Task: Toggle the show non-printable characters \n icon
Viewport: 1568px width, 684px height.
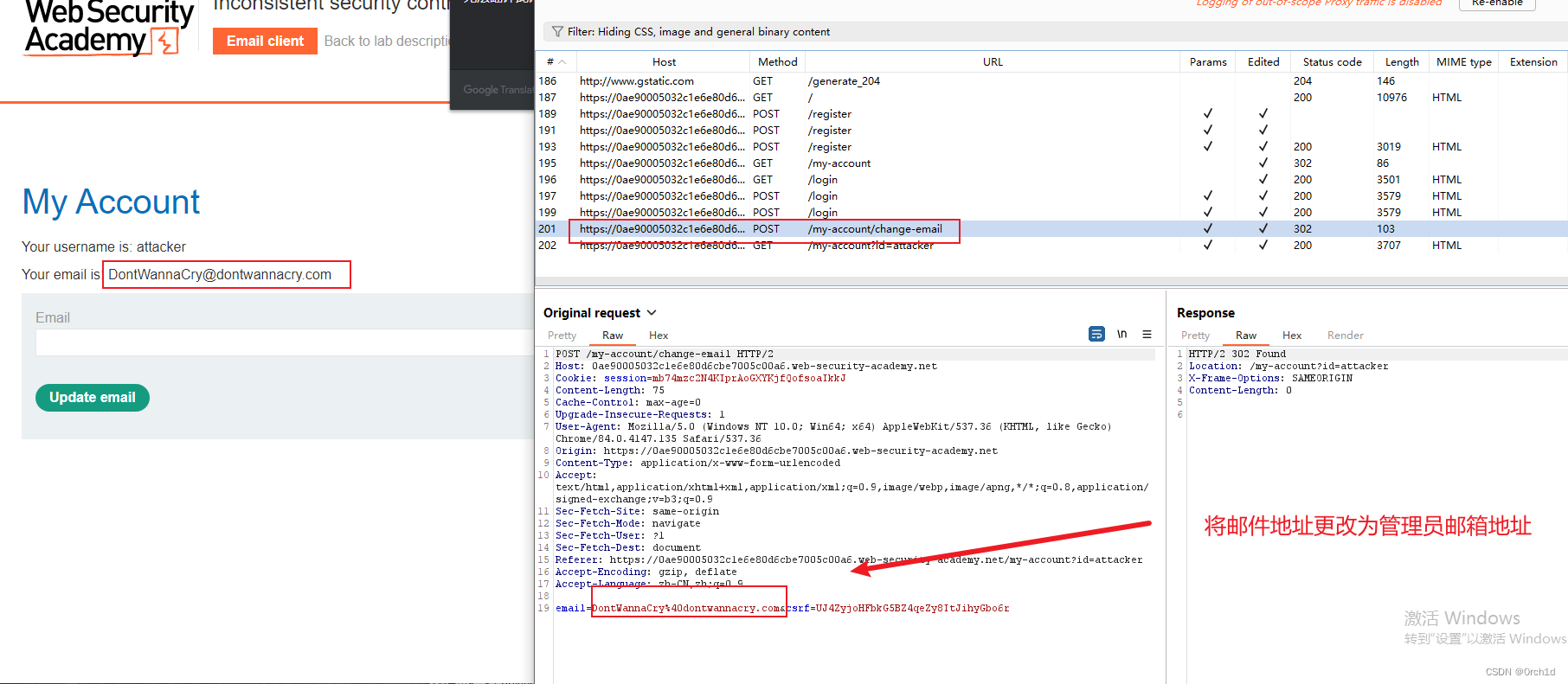Action: coord(1121,334)
